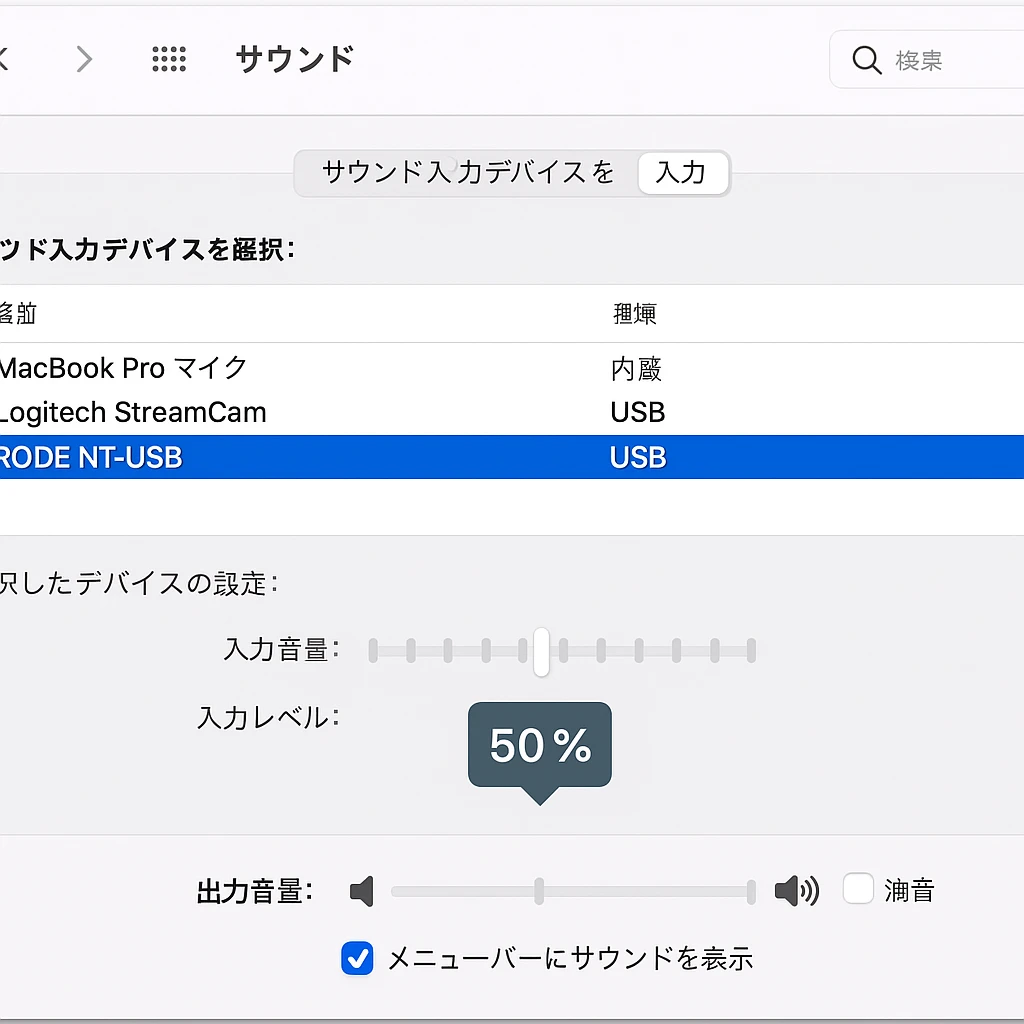Open the show-all grid icon
The height and width of the screenshot is (1024, 1024).
[x=169, y=60]
